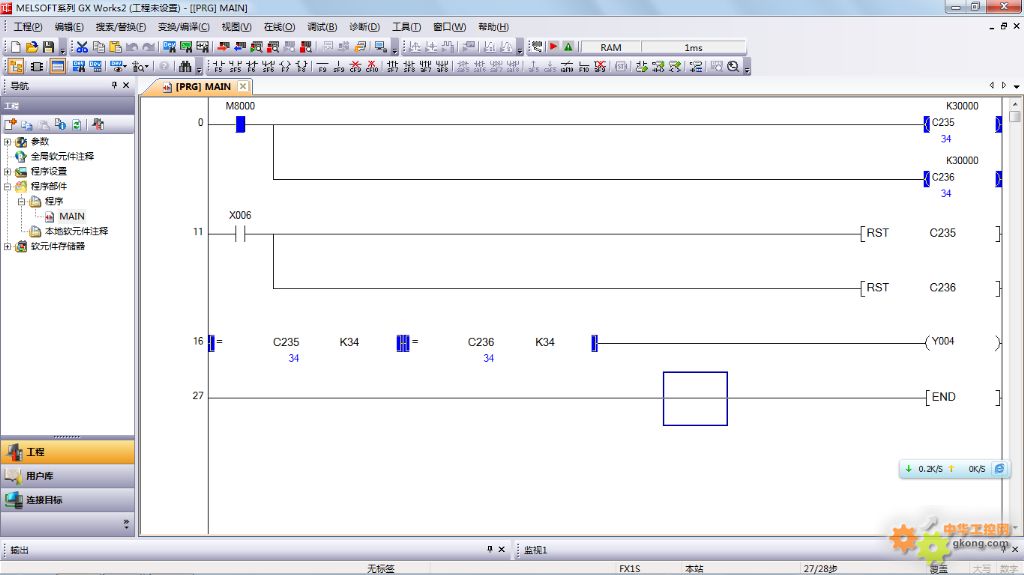
Task: Click the Read from PLC icon
Action: pos(240,47)
